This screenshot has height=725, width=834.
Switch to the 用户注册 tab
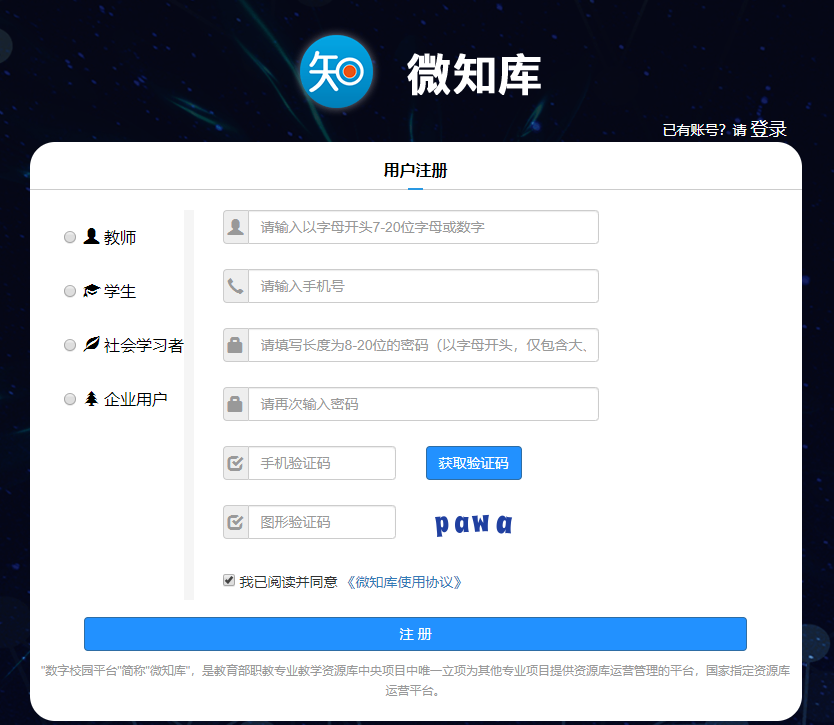pyautogui.click(x=415, y=171)
